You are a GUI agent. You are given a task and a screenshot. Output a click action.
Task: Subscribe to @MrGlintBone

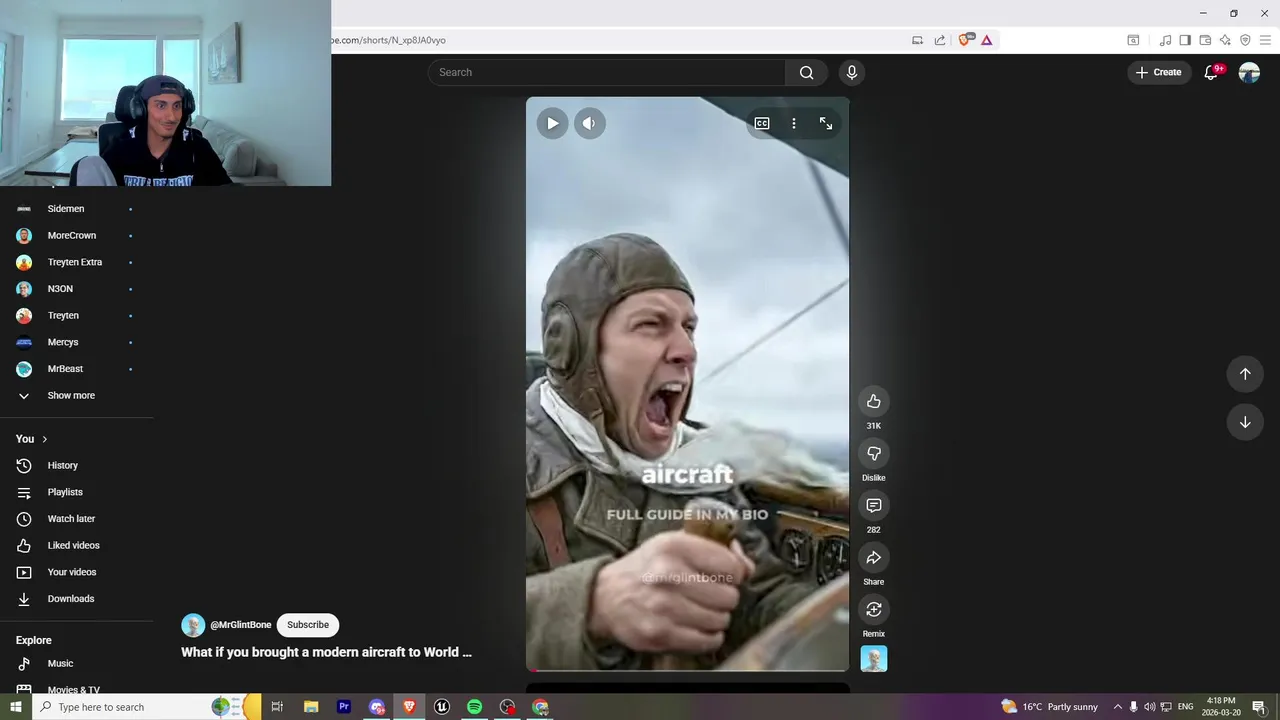(308, 625)
